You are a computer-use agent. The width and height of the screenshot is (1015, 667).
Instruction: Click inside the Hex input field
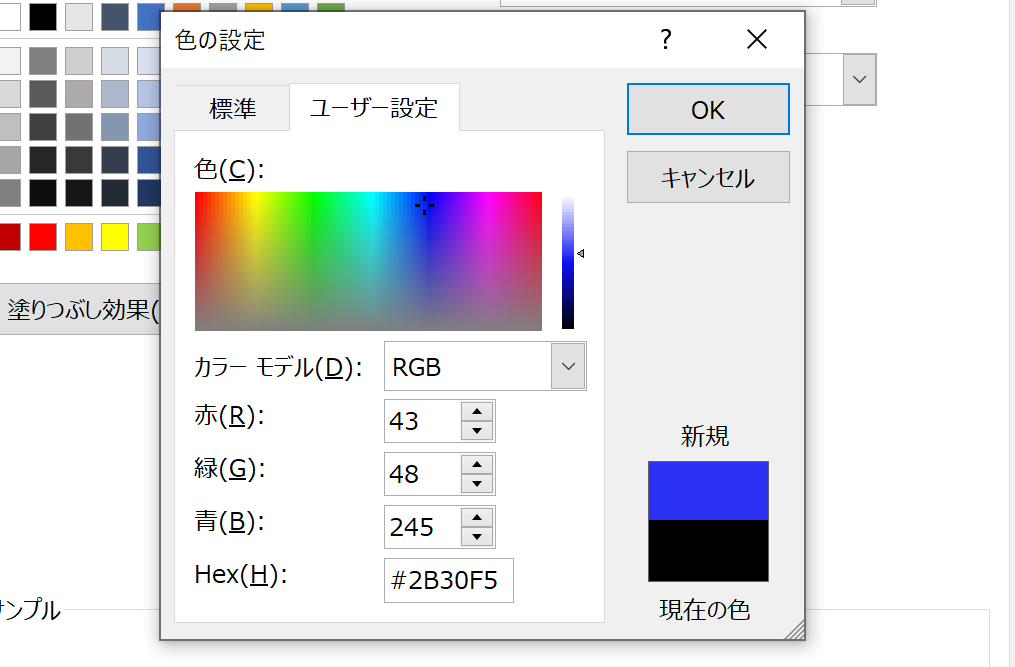coord(448,580)
